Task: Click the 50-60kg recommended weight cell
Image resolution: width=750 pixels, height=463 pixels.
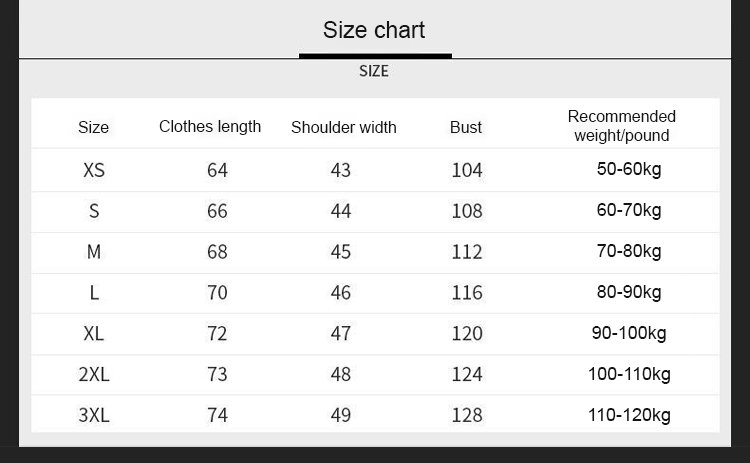Action: point(629,169)
